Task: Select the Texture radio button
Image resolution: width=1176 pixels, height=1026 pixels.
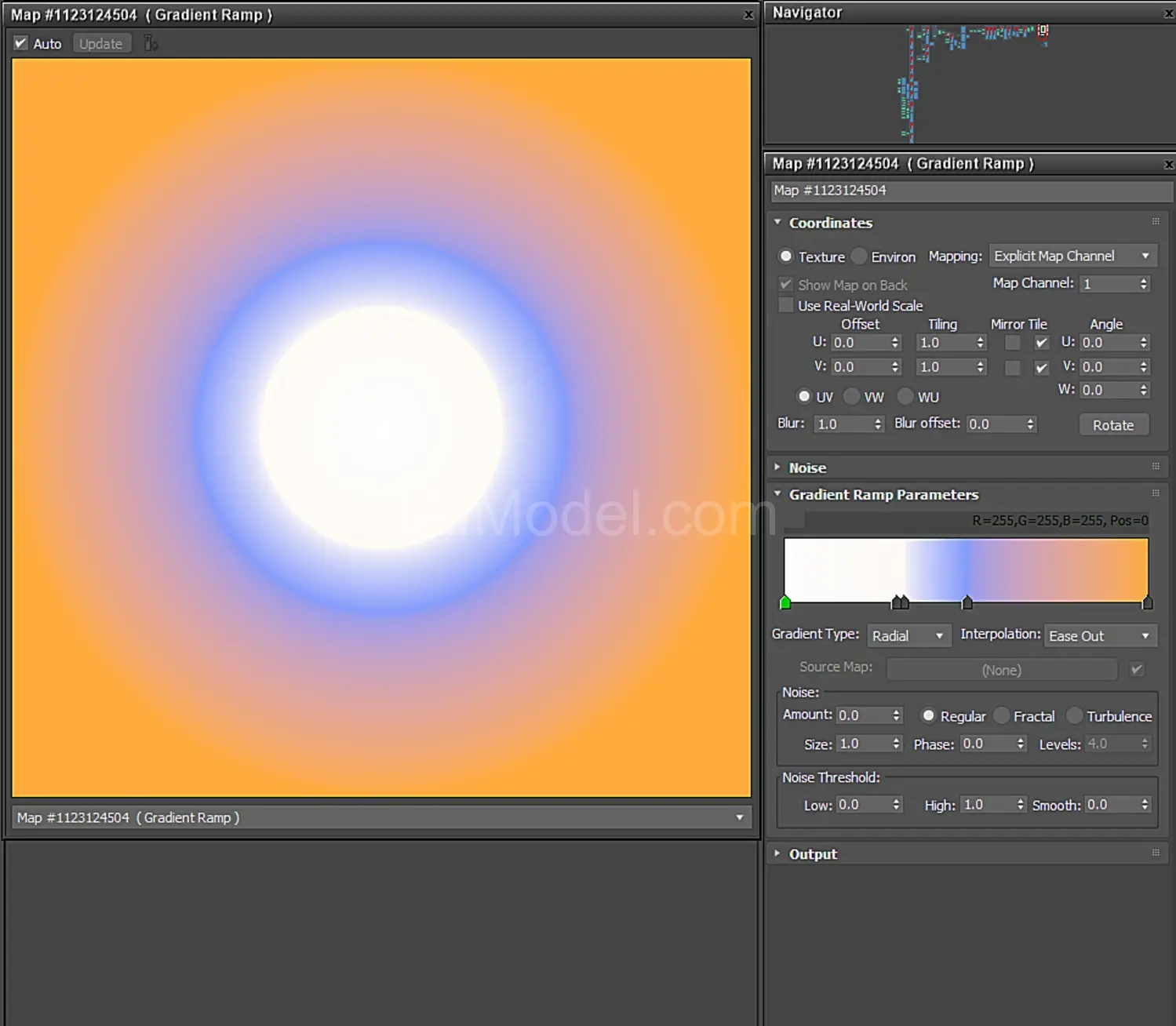Action: pyautogui.click(x=786, y=256)
